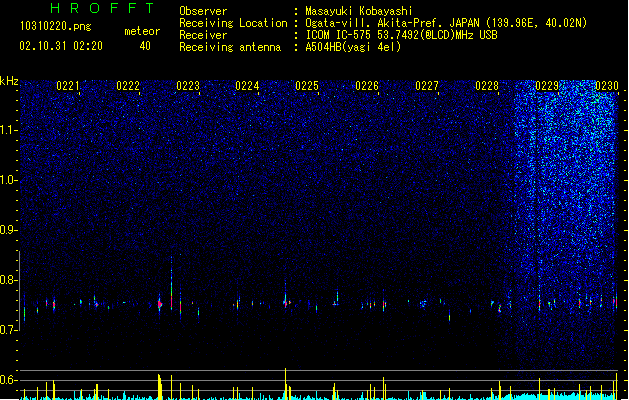
Task: Click the 0225 time marker
Action: coord(307,86)
